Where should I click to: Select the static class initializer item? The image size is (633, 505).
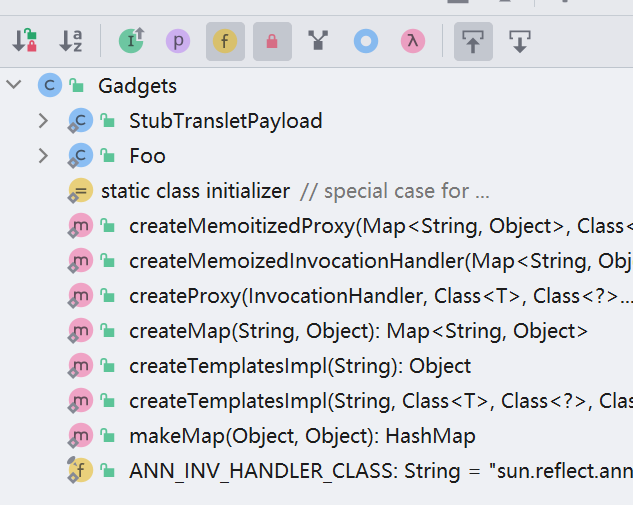(x=195, y=191)
